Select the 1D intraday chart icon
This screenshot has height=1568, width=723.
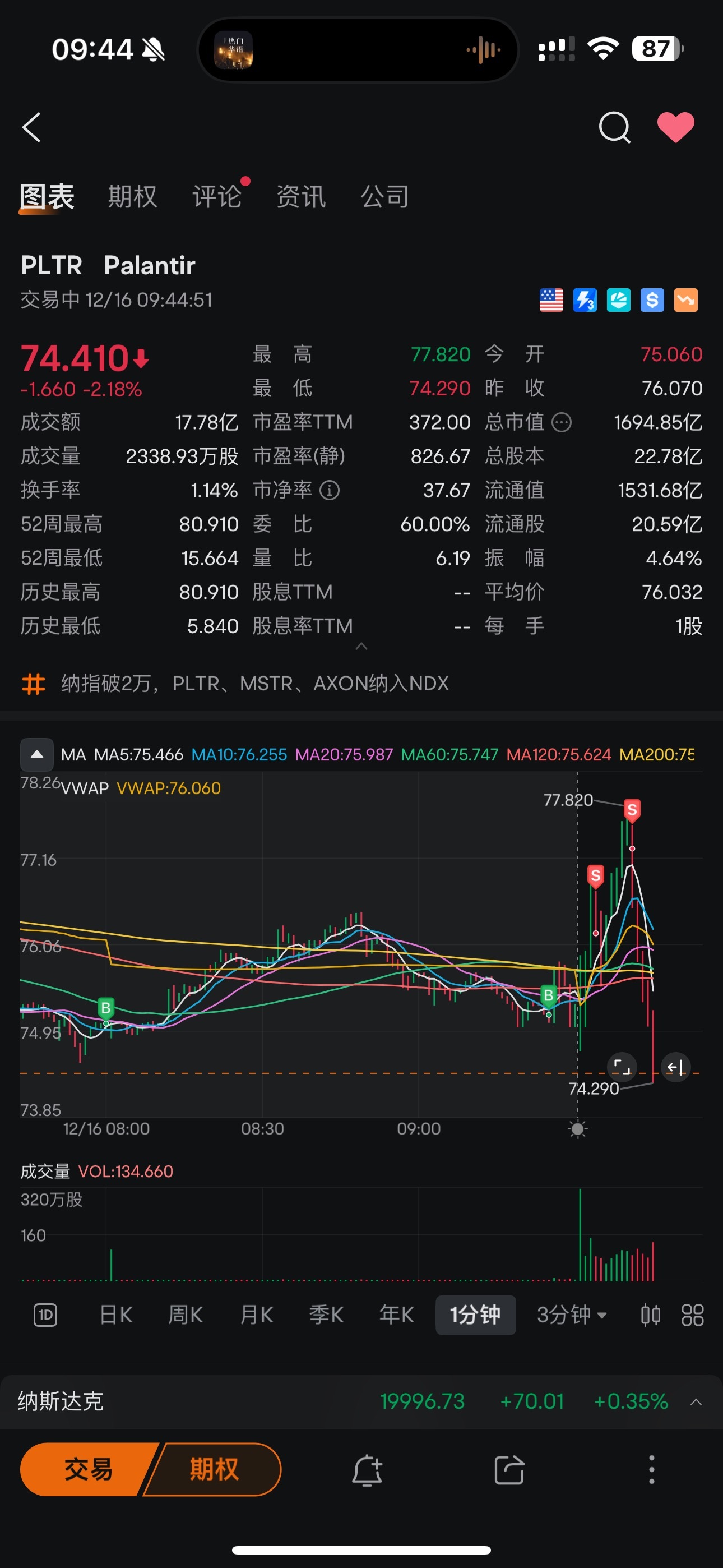pos(45,1315)
